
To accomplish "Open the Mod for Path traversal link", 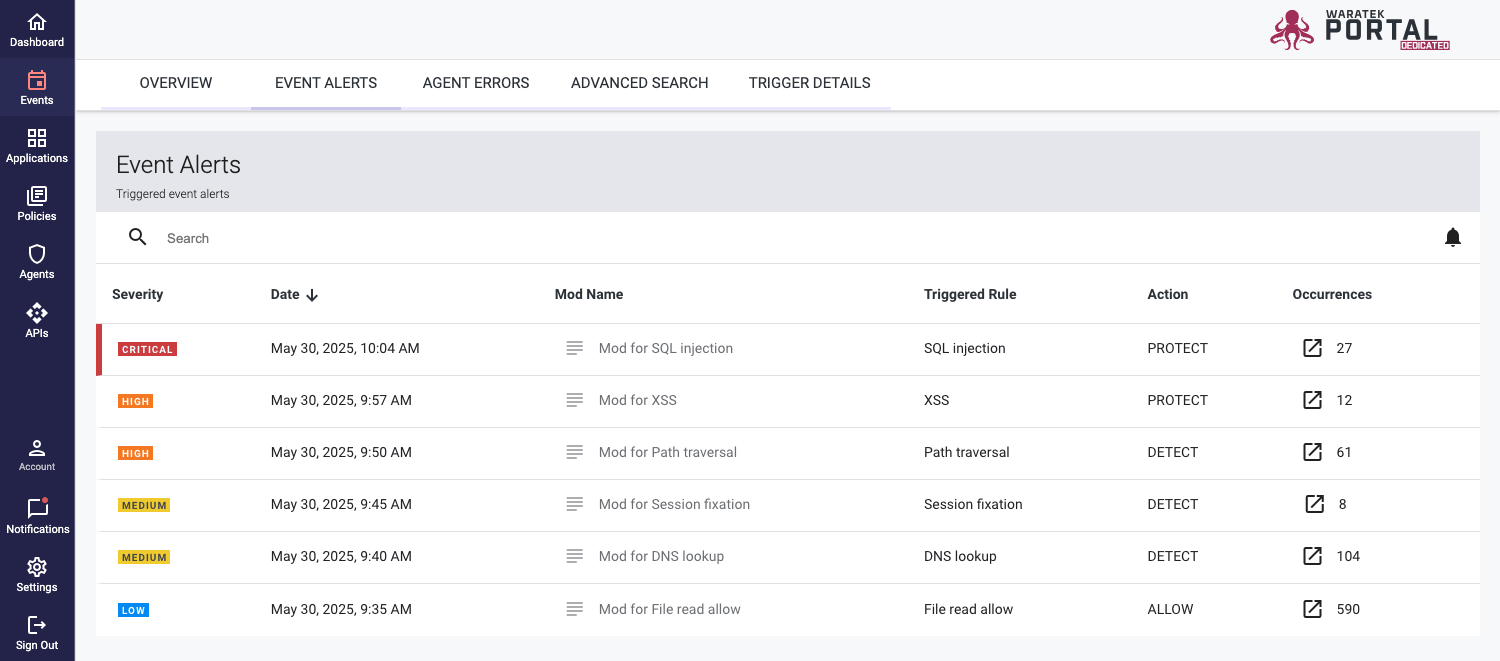I will pos(668,452).
